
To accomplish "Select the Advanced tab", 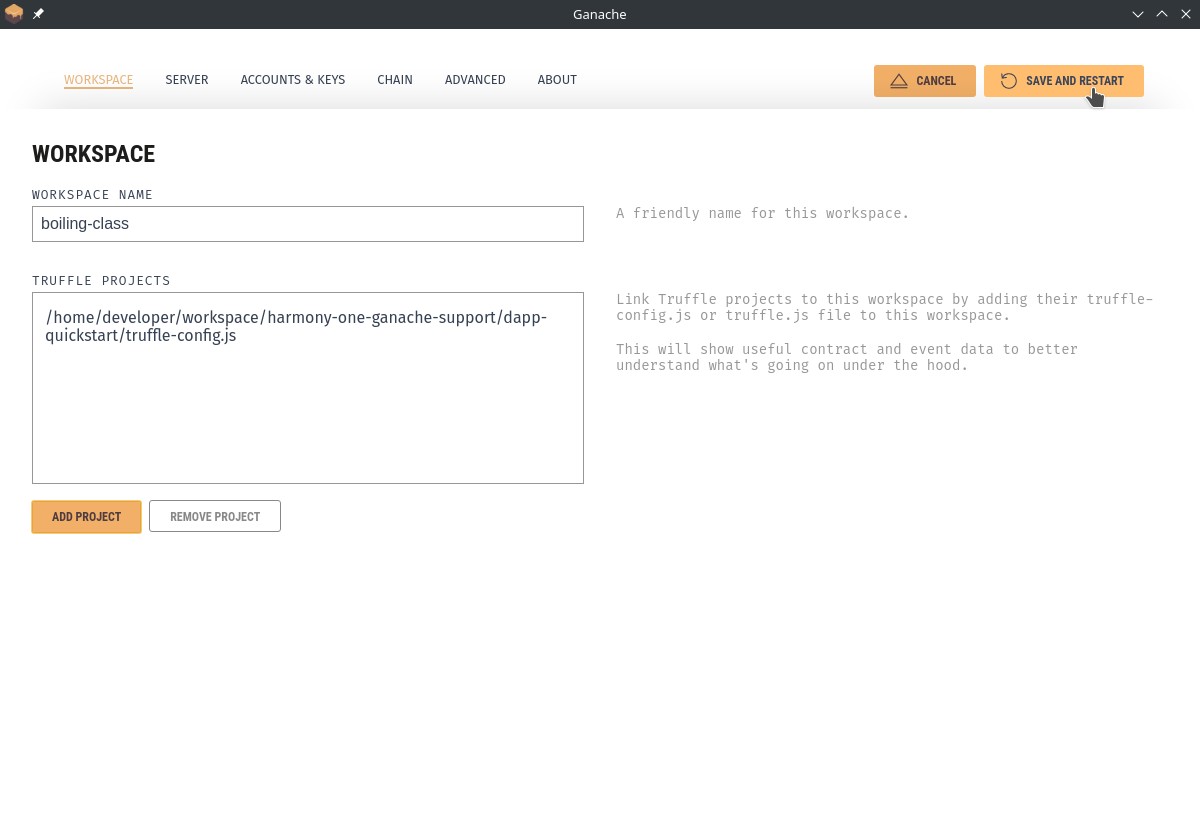I will pos(475,80).
